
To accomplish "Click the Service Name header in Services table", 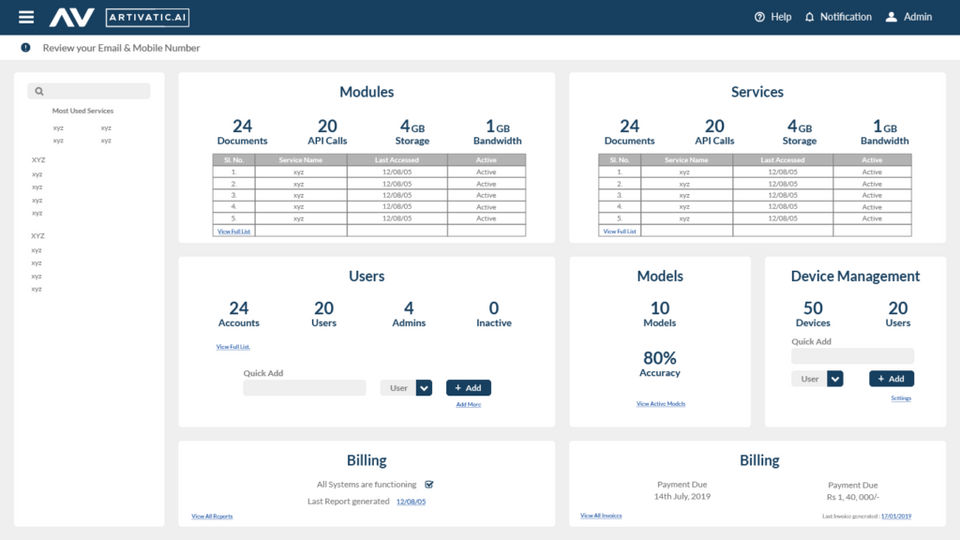I will click(686, 160).
